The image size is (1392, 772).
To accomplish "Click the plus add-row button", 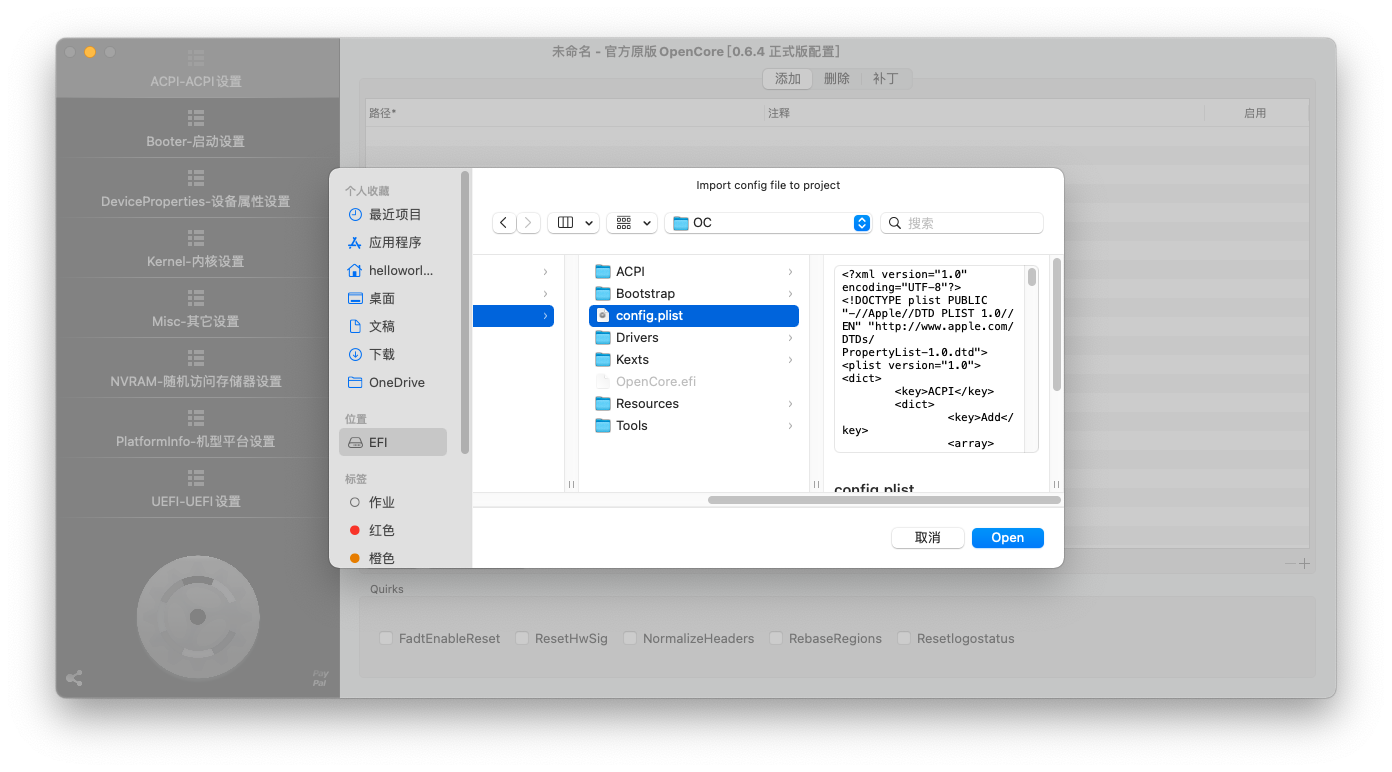I will pos(1304,564).
